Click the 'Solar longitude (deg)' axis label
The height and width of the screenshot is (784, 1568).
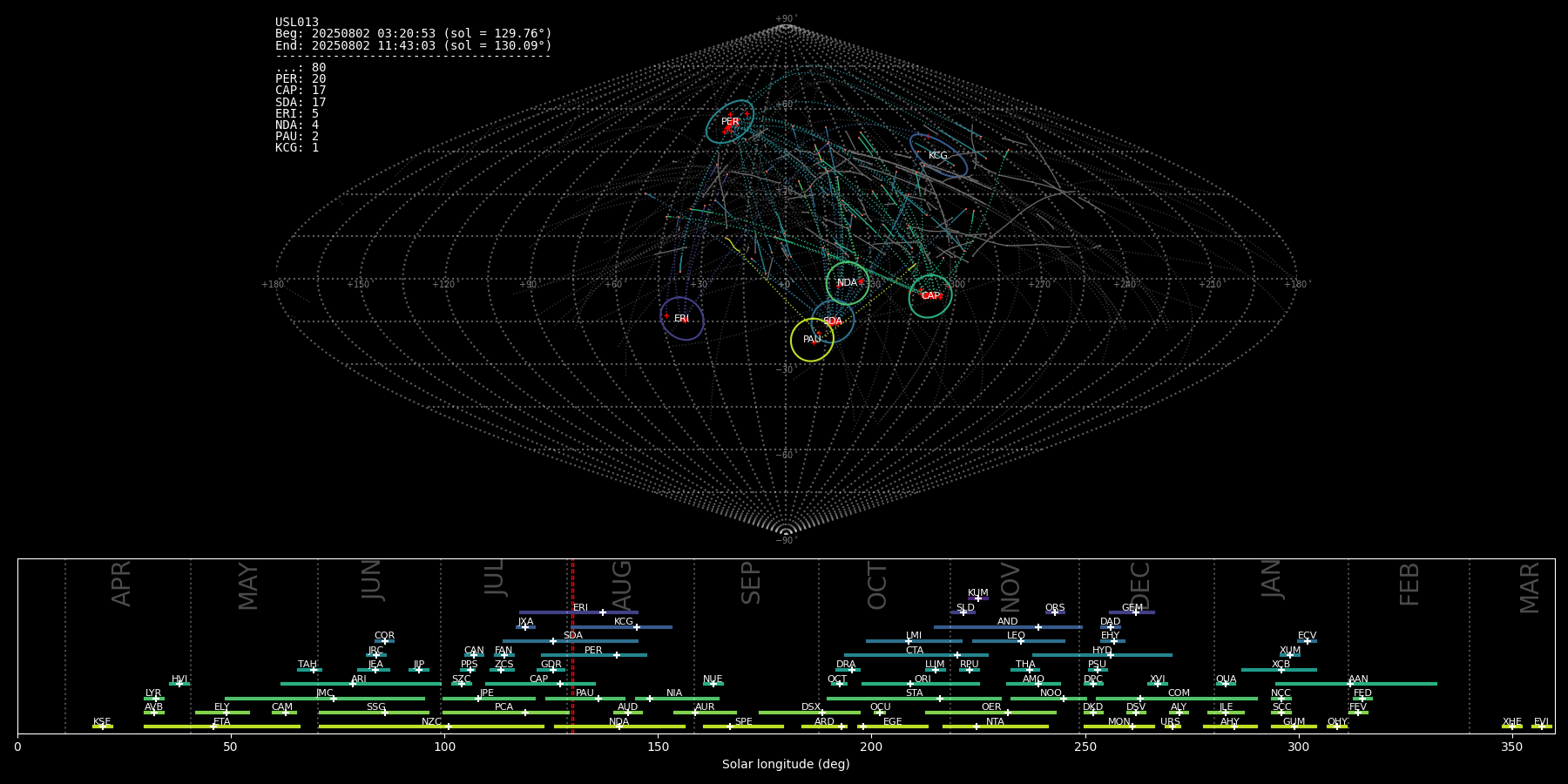[x=786, y=765]
